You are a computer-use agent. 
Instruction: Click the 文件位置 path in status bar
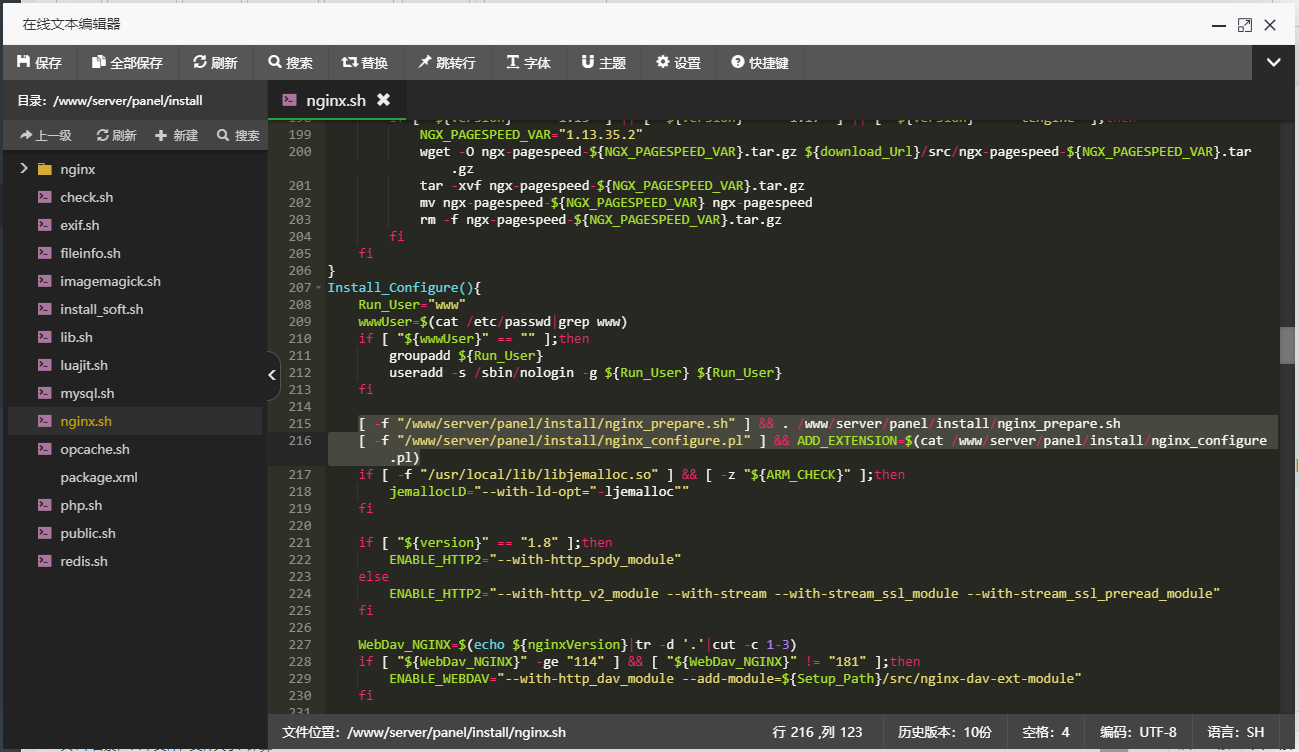point(424,732)
